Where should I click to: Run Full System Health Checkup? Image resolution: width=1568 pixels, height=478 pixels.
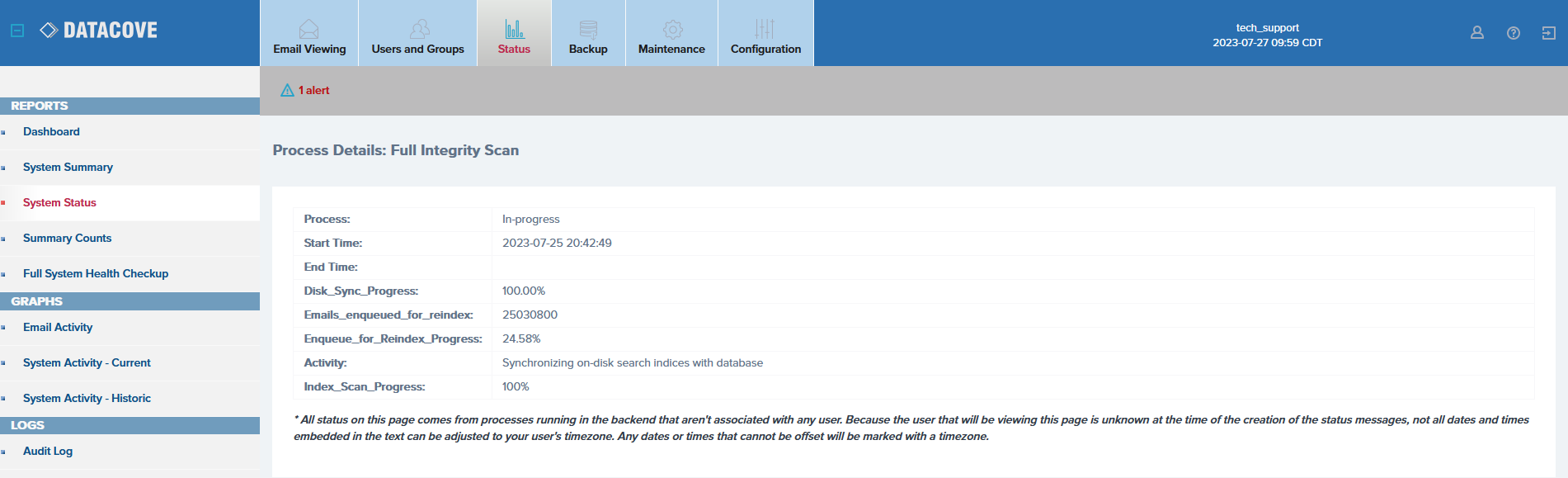pyautogui.click(x=96, y=274)
